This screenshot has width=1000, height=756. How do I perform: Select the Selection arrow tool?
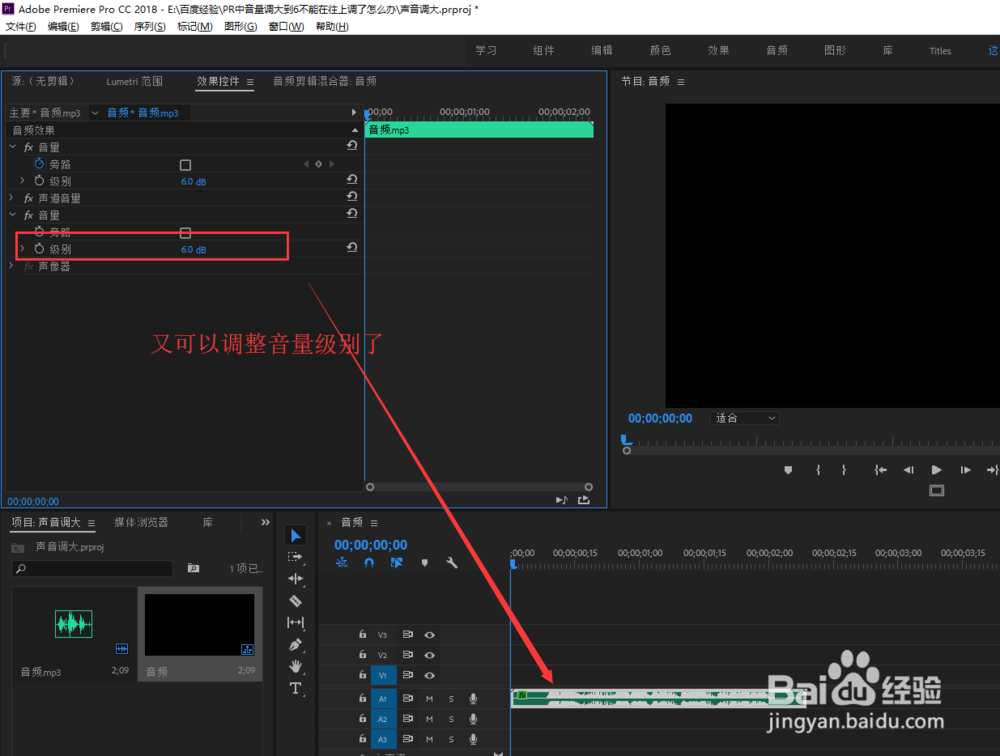click(x=295, y=535)
